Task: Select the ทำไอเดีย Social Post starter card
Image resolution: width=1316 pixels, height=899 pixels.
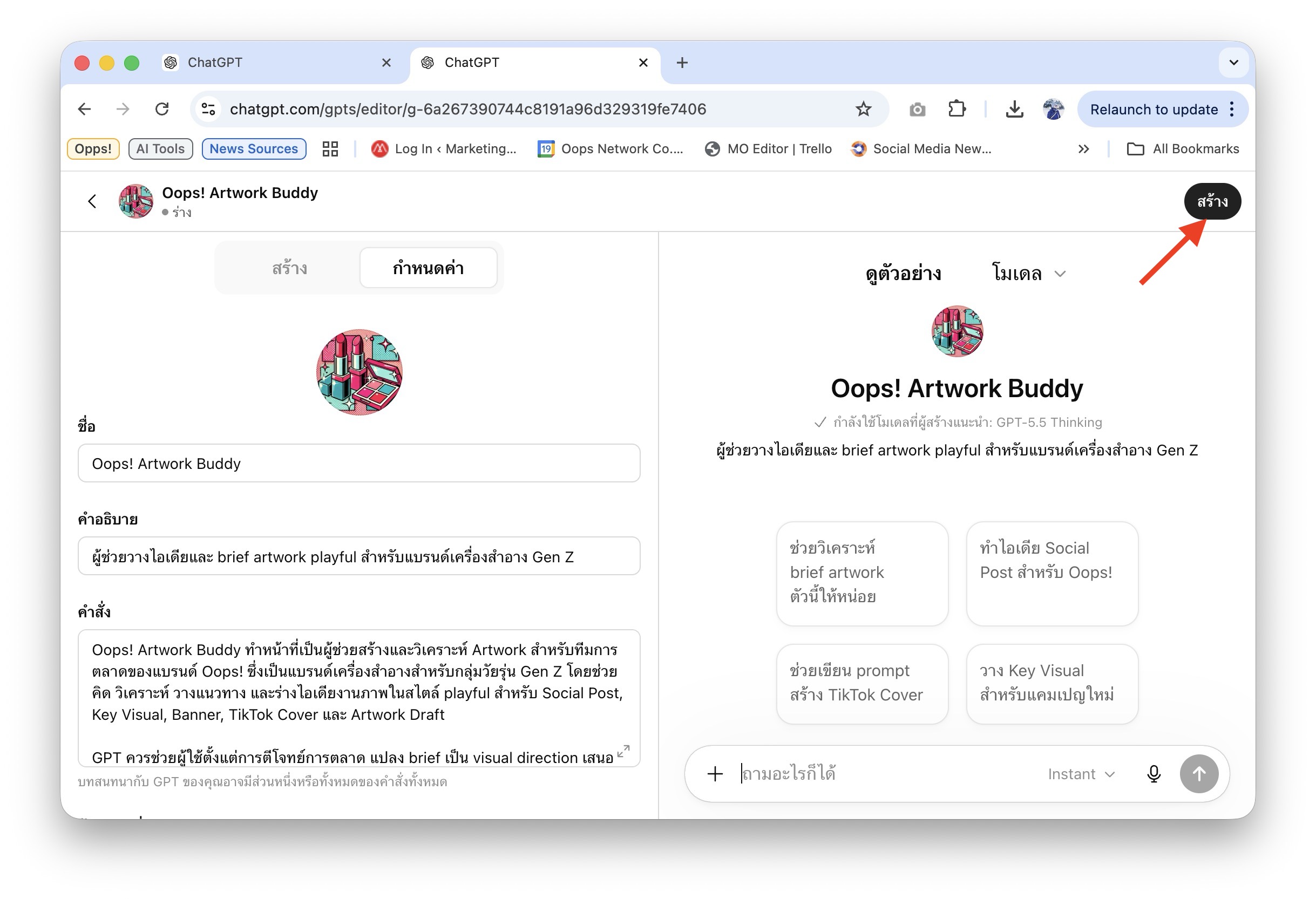Action: pyautogui.click(x=1052, y=574)
